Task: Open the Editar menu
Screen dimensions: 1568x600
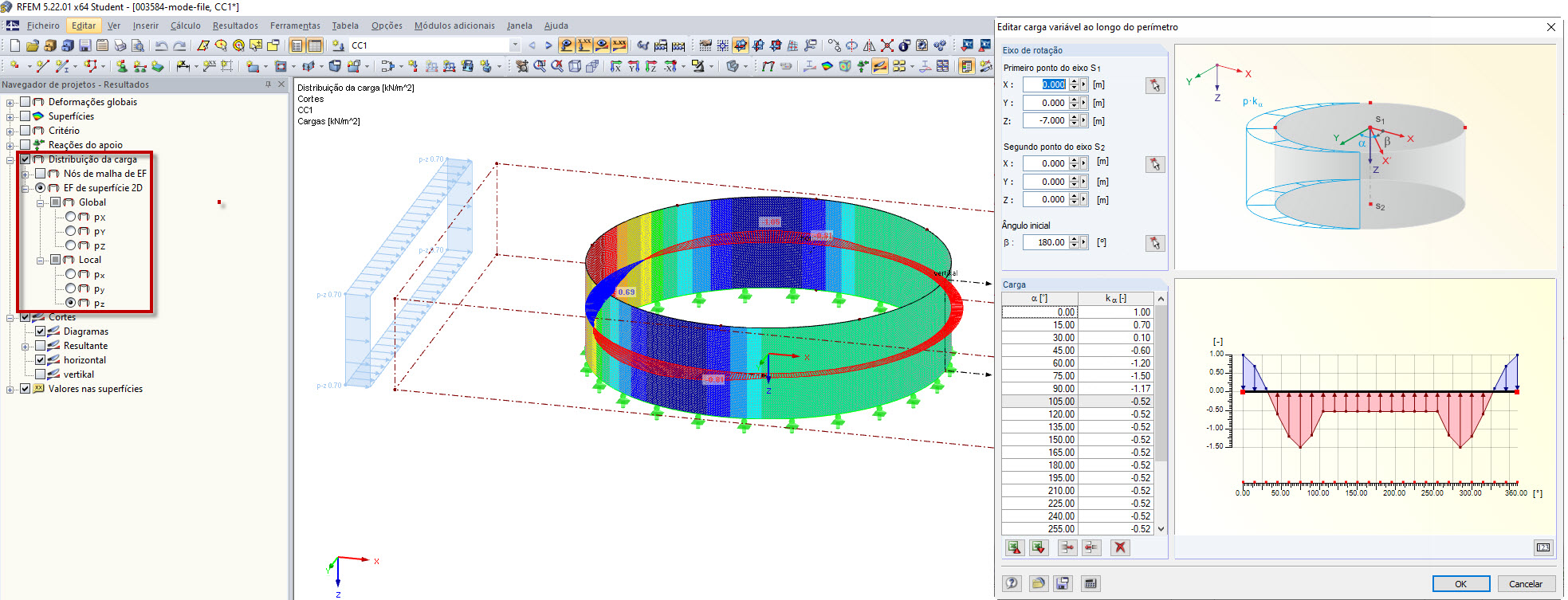Action: (84, 25)
